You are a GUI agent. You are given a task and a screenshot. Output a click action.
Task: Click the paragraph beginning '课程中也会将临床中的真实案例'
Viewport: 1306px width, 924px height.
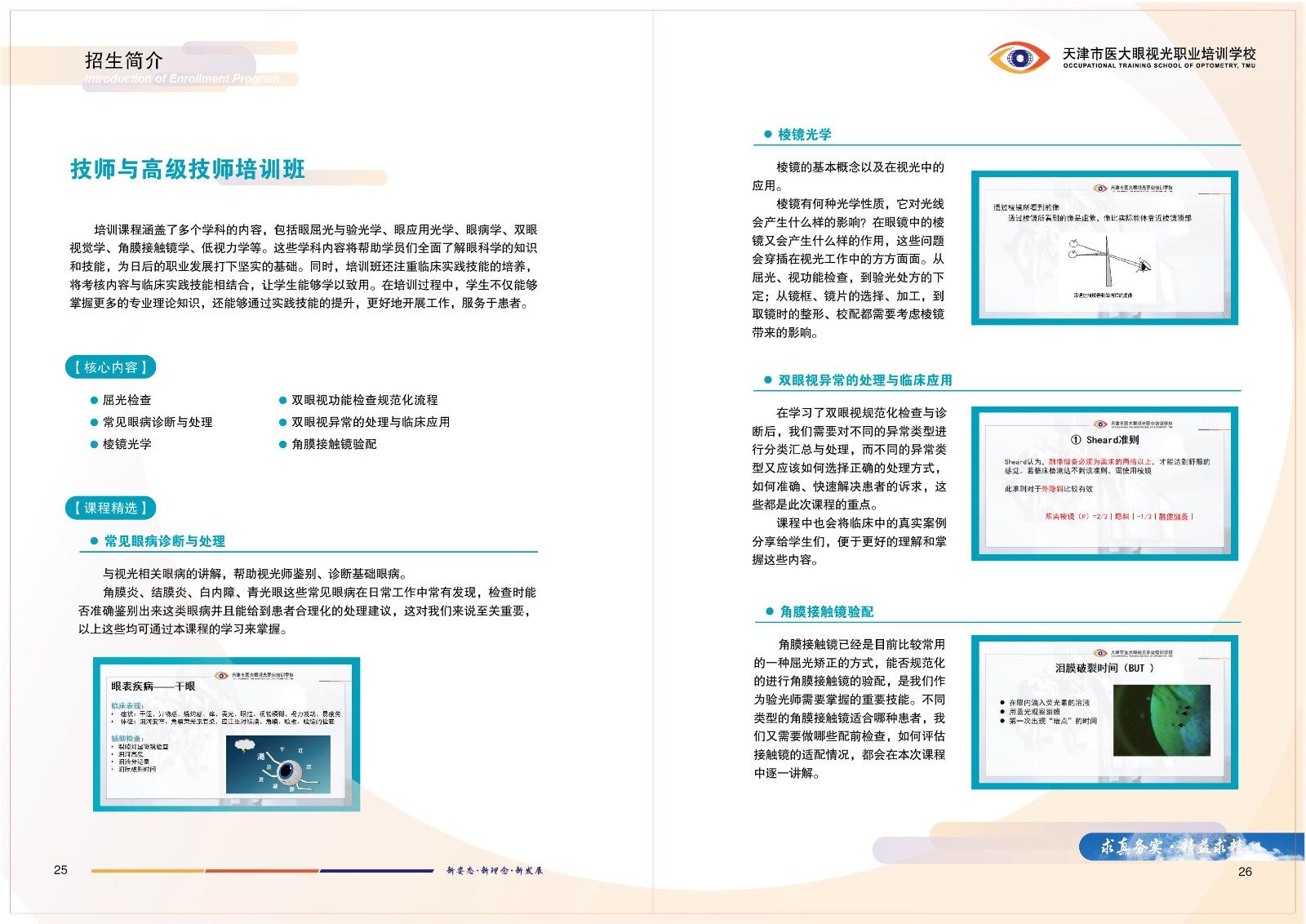[849, 541]
